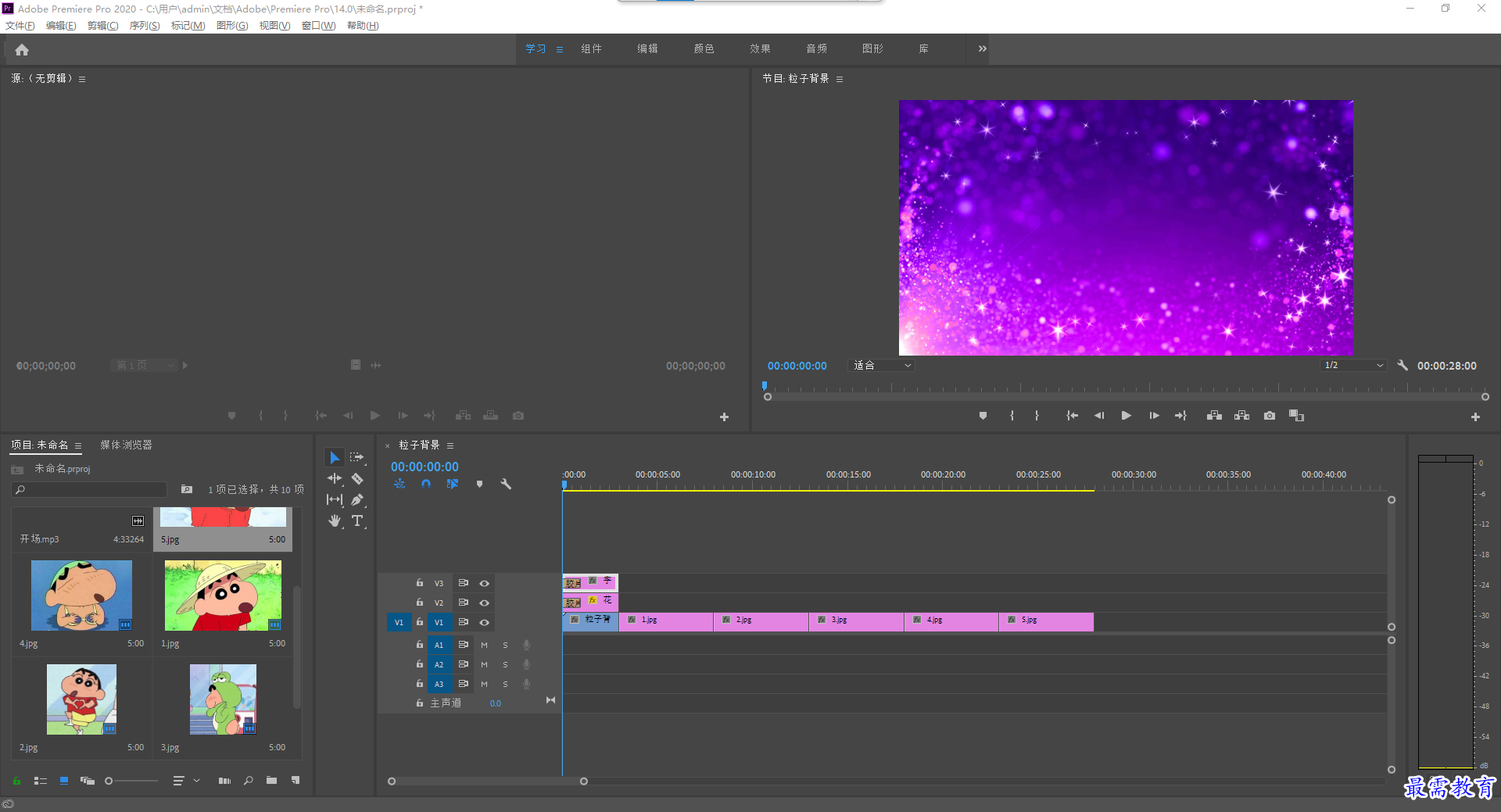Step back one frame in program monitor
Image resolution: width=1501 pixels, height=812 pixels.
pyautogui.click(x=1098, y=416)
